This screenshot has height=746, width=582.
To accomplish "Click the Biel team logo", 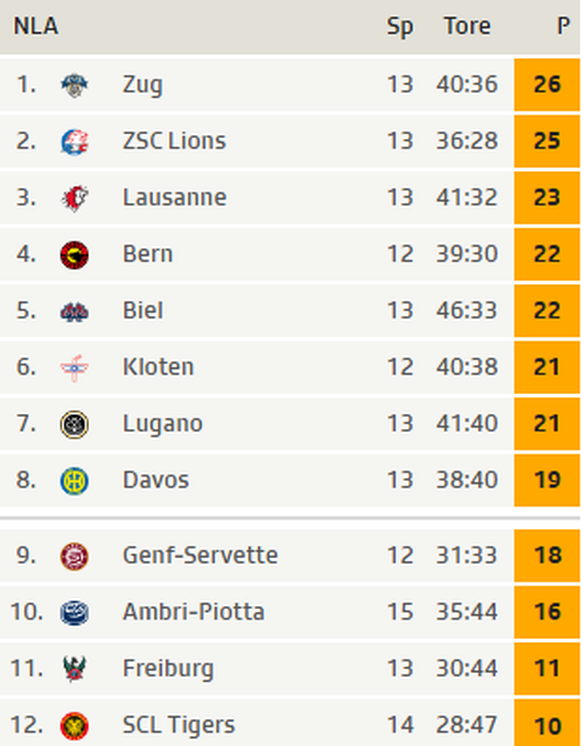I will pos(75,312).
